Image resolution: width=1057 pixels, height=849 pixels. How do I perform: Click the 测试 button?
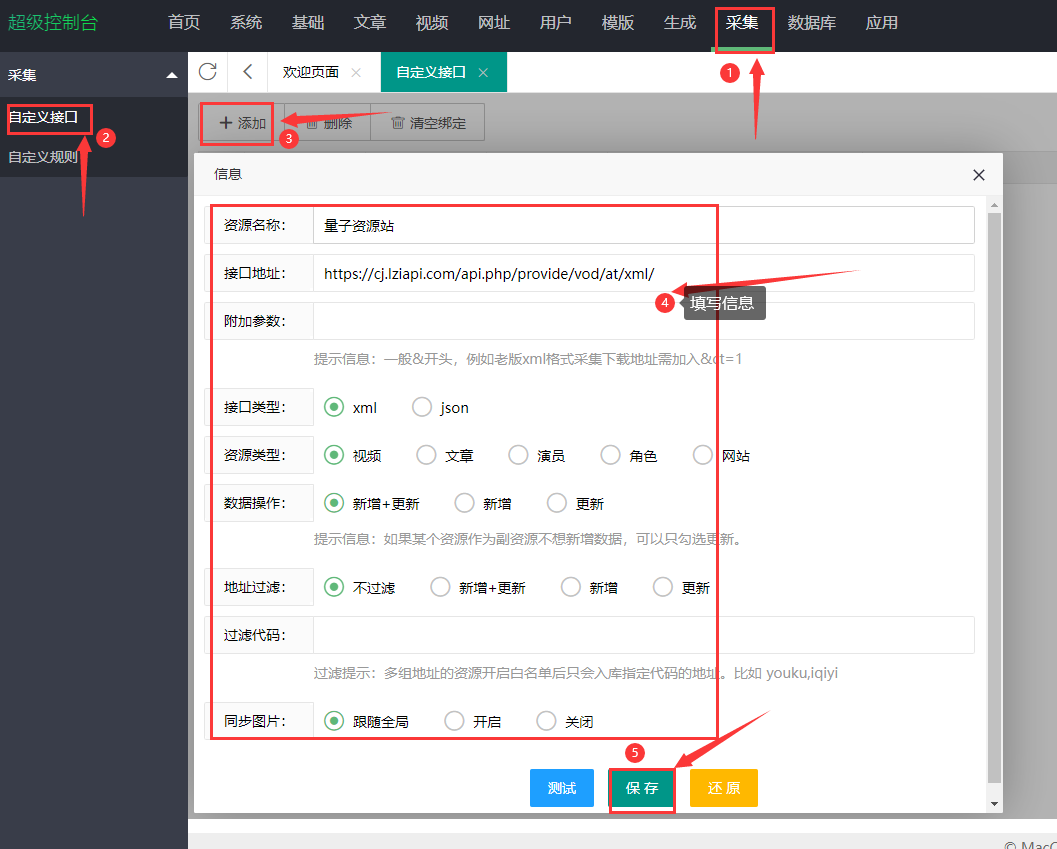pos(561,788)
